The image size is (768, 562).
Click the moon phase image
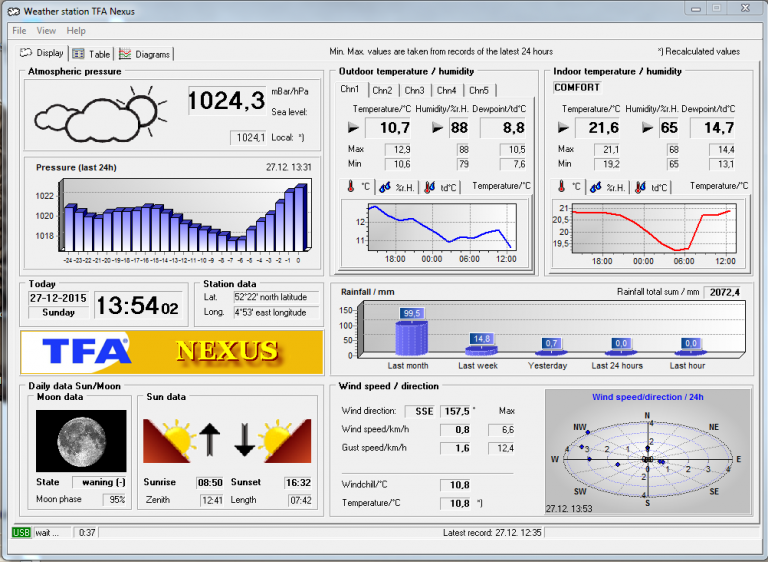click(81, 440)
